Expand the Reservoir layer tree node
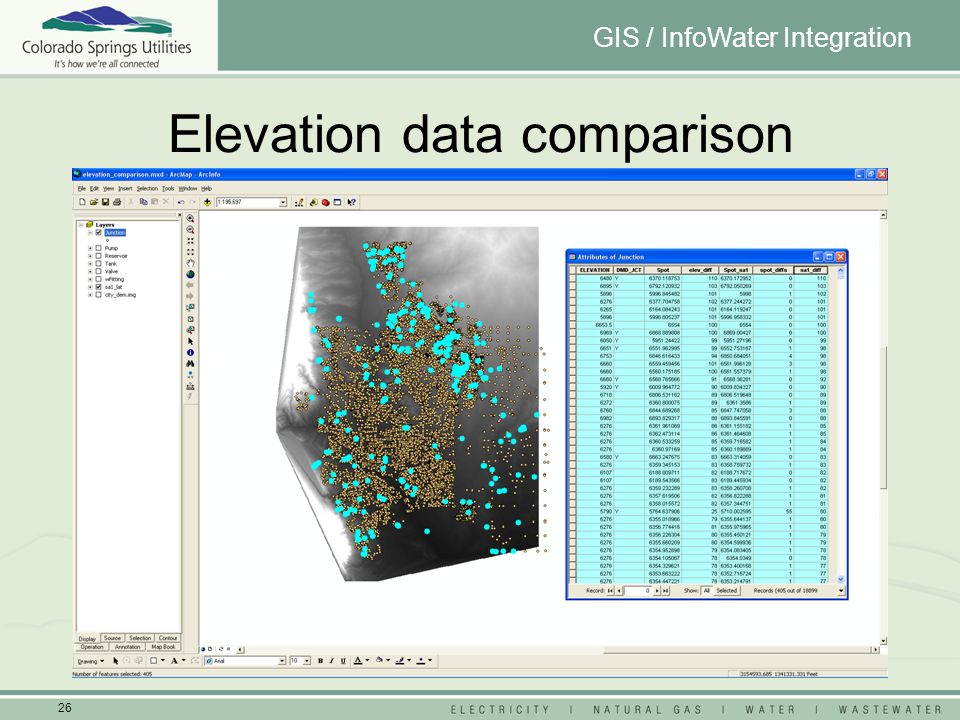The image size is (960, 720). pyautogui.click(x=90, y=256)
